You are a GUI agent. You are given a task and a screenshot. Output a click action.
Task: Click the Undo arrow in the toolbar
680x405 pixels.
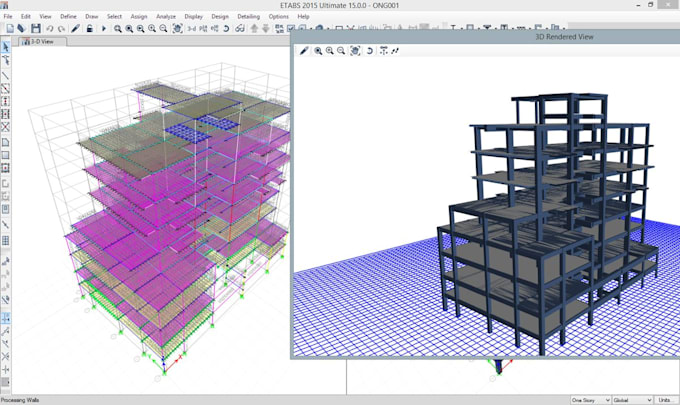(x=49, y=28)
